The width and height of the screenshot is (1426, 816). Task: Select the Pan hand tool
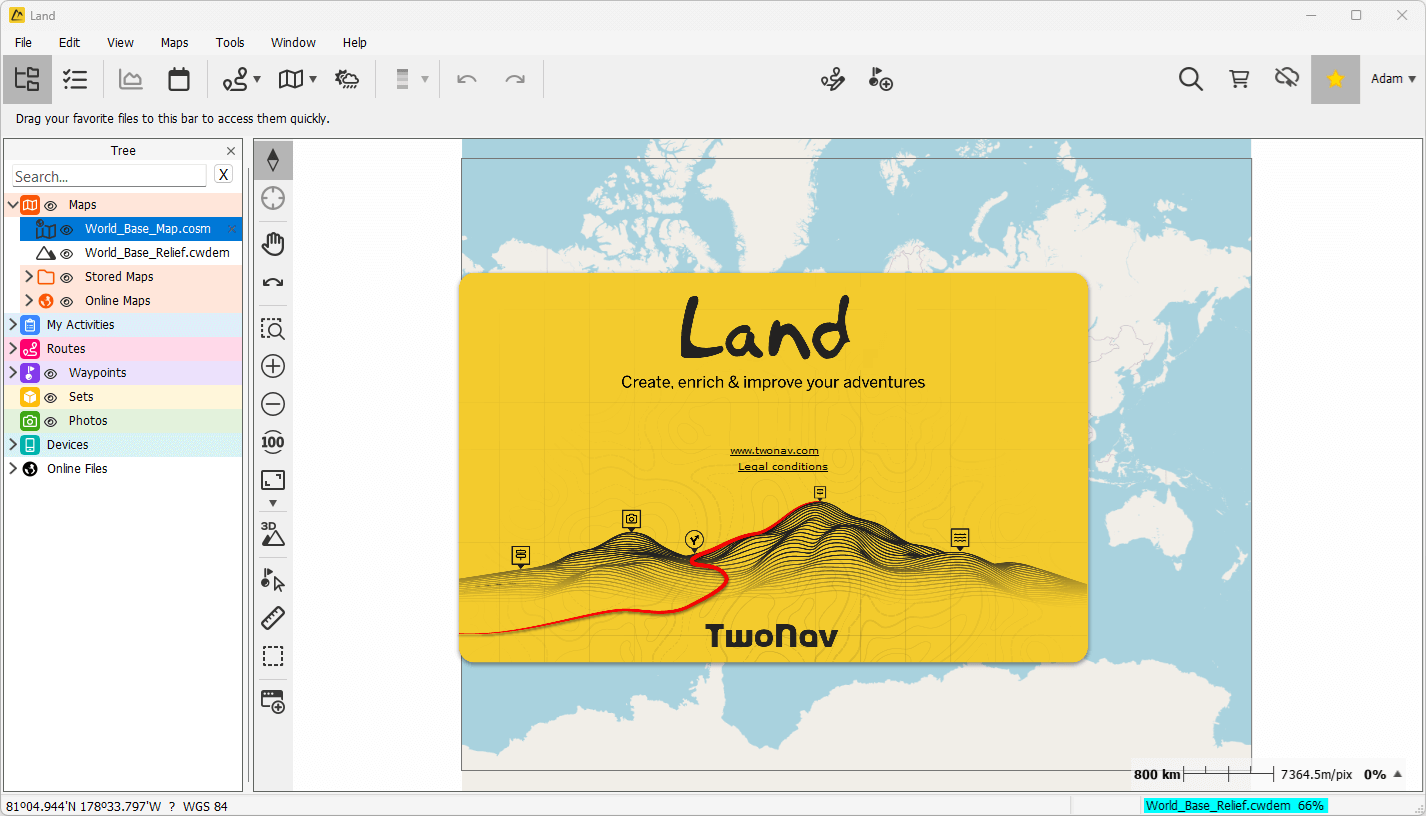pos(272,243)
